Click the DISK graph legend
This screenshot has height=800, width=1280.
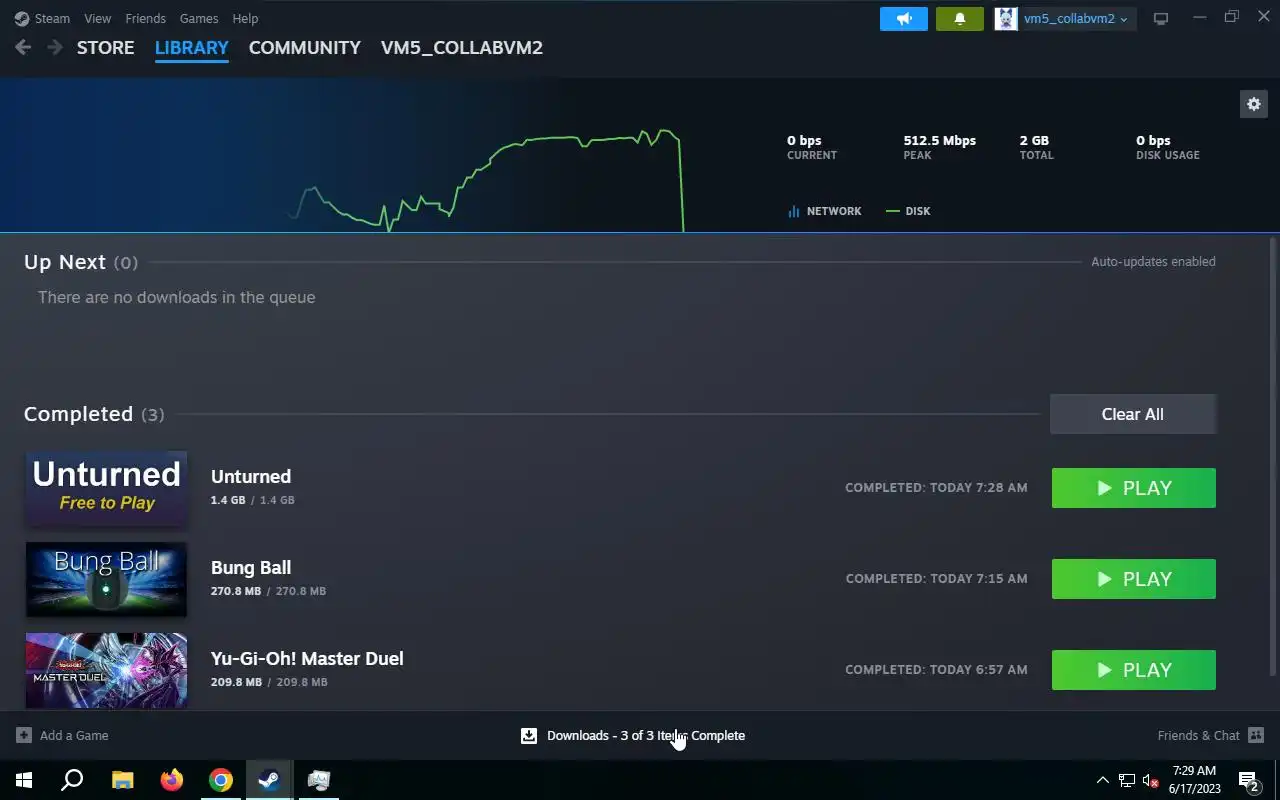908,211
